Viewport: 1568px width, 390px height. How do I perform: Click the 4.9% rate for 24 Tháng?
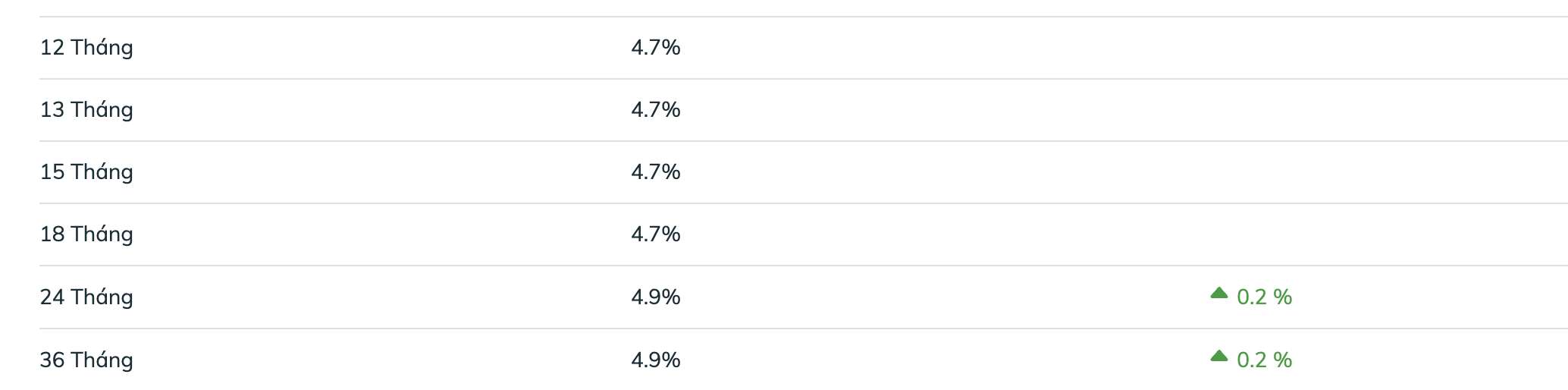(x=656, y=297)
